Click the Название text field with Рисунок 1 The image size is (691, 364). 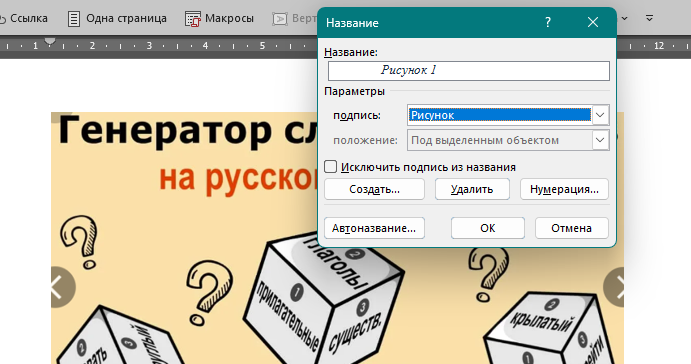[x=469, y=71]
